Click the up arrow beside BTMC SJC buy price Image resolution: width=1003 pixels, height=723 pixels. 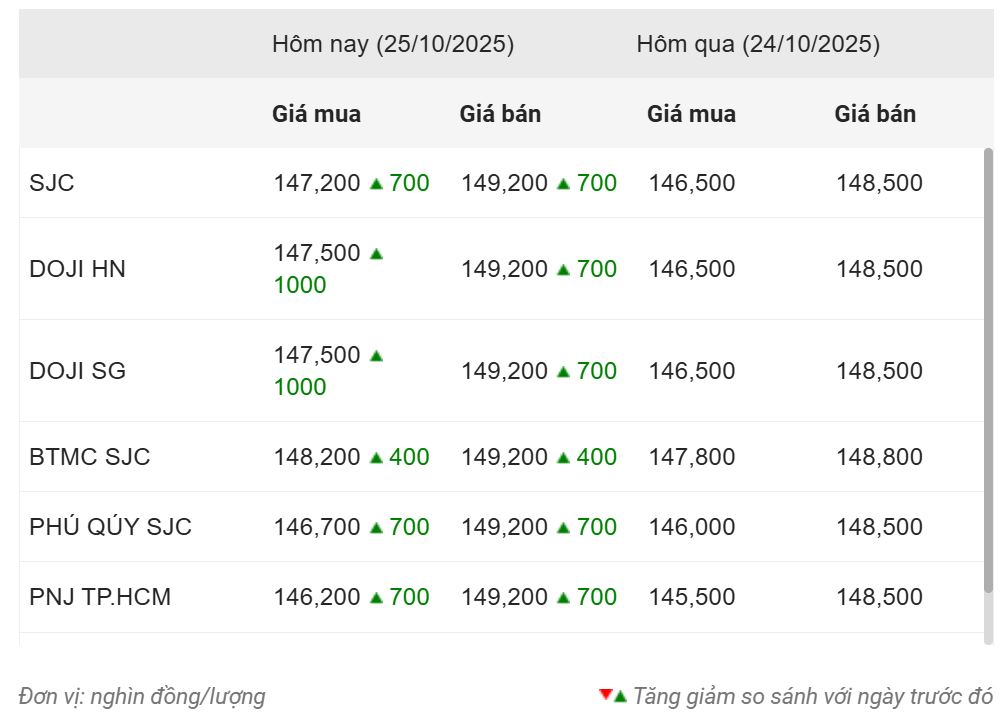tap(376, 458)
